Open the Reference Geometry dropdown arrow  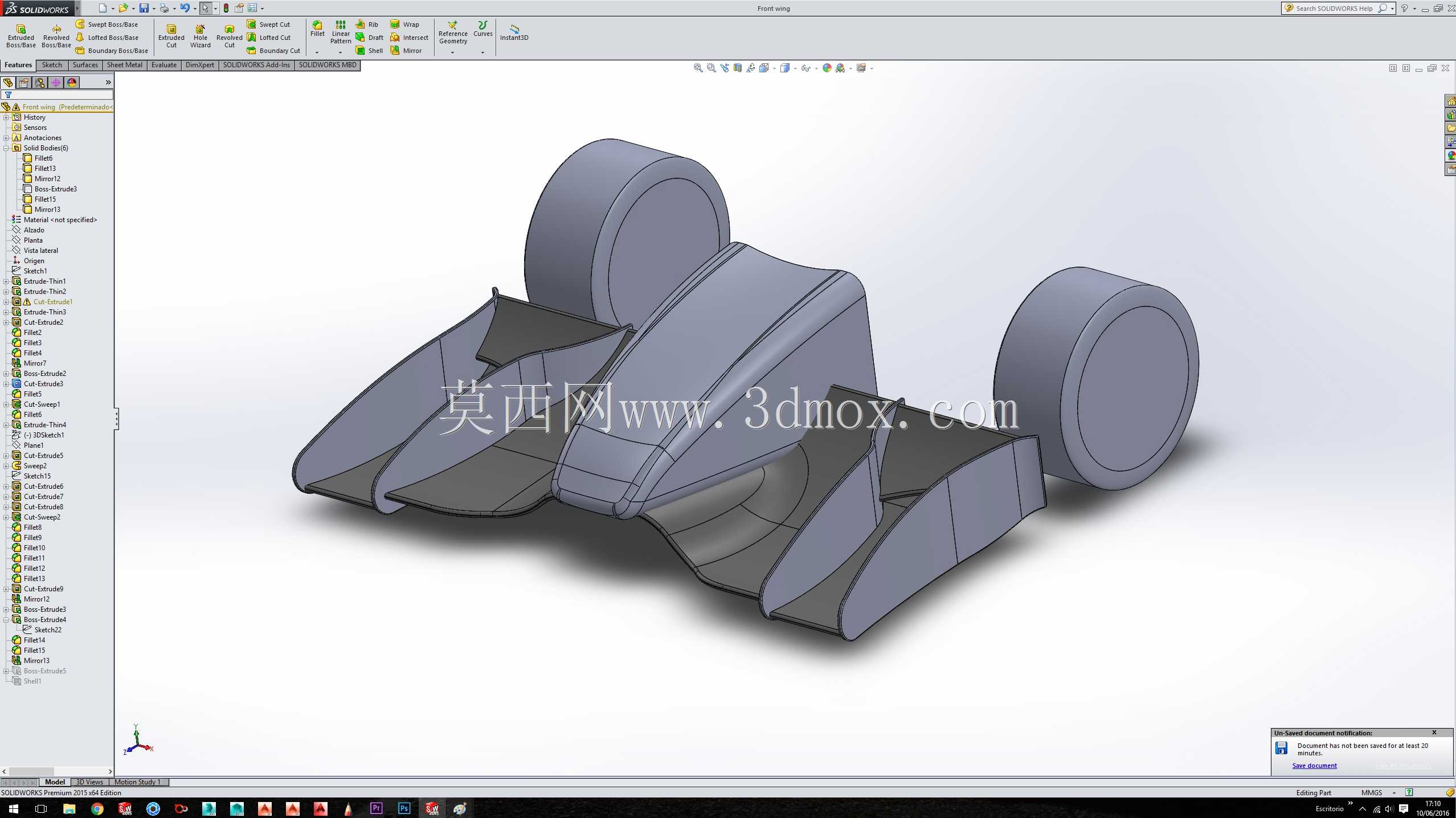pos(453,52)
